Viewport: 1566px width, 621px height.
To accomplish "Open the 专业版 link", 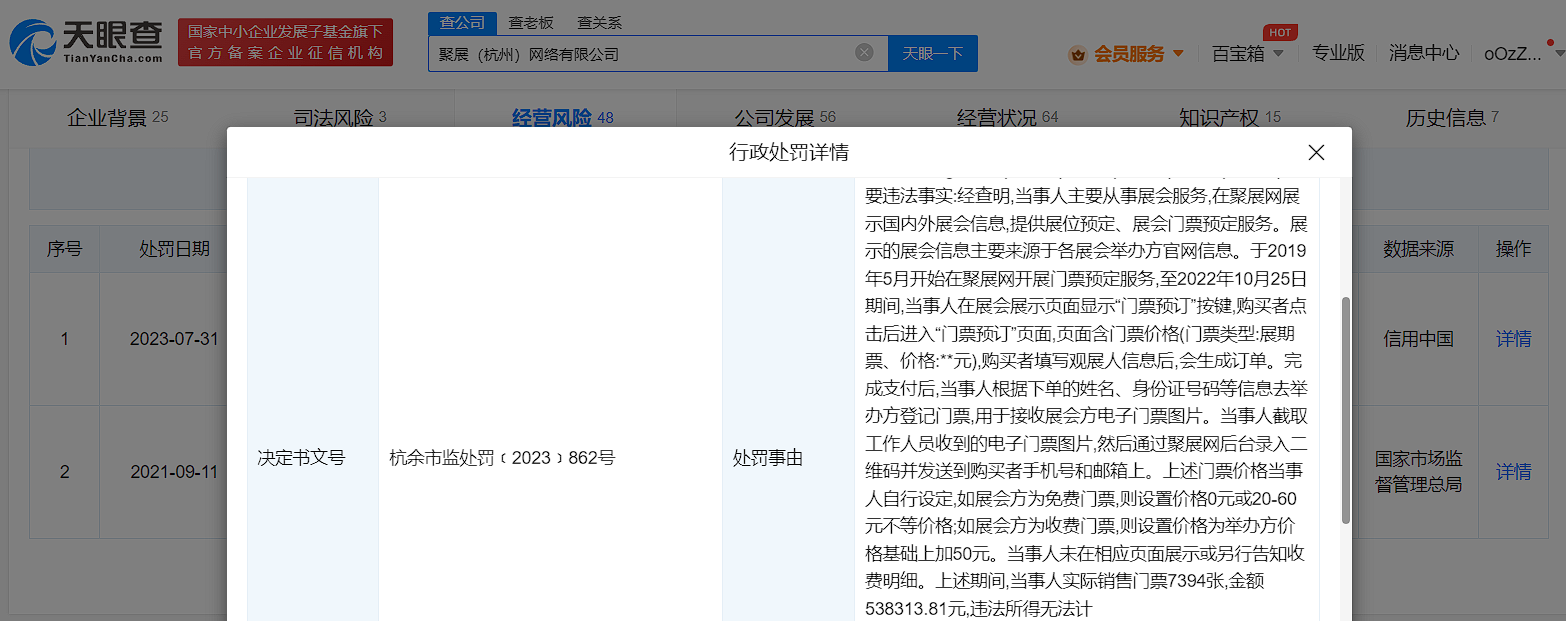I will coord(1338,54).
